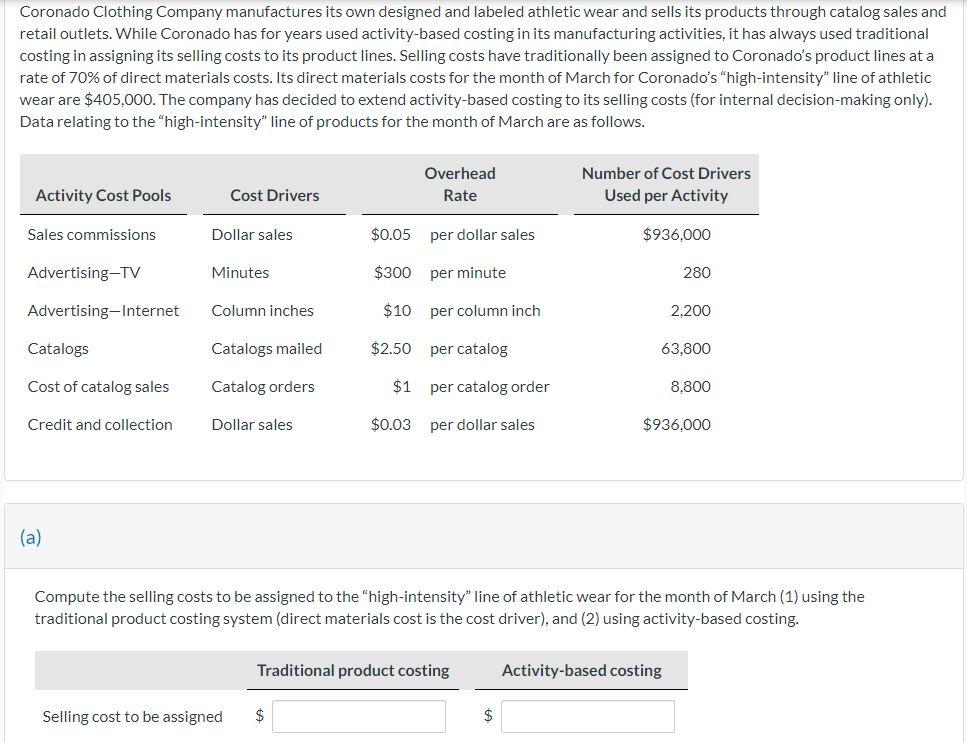
Task: Select the 'Advertising—Internet' row label
Action: (104, 311)
